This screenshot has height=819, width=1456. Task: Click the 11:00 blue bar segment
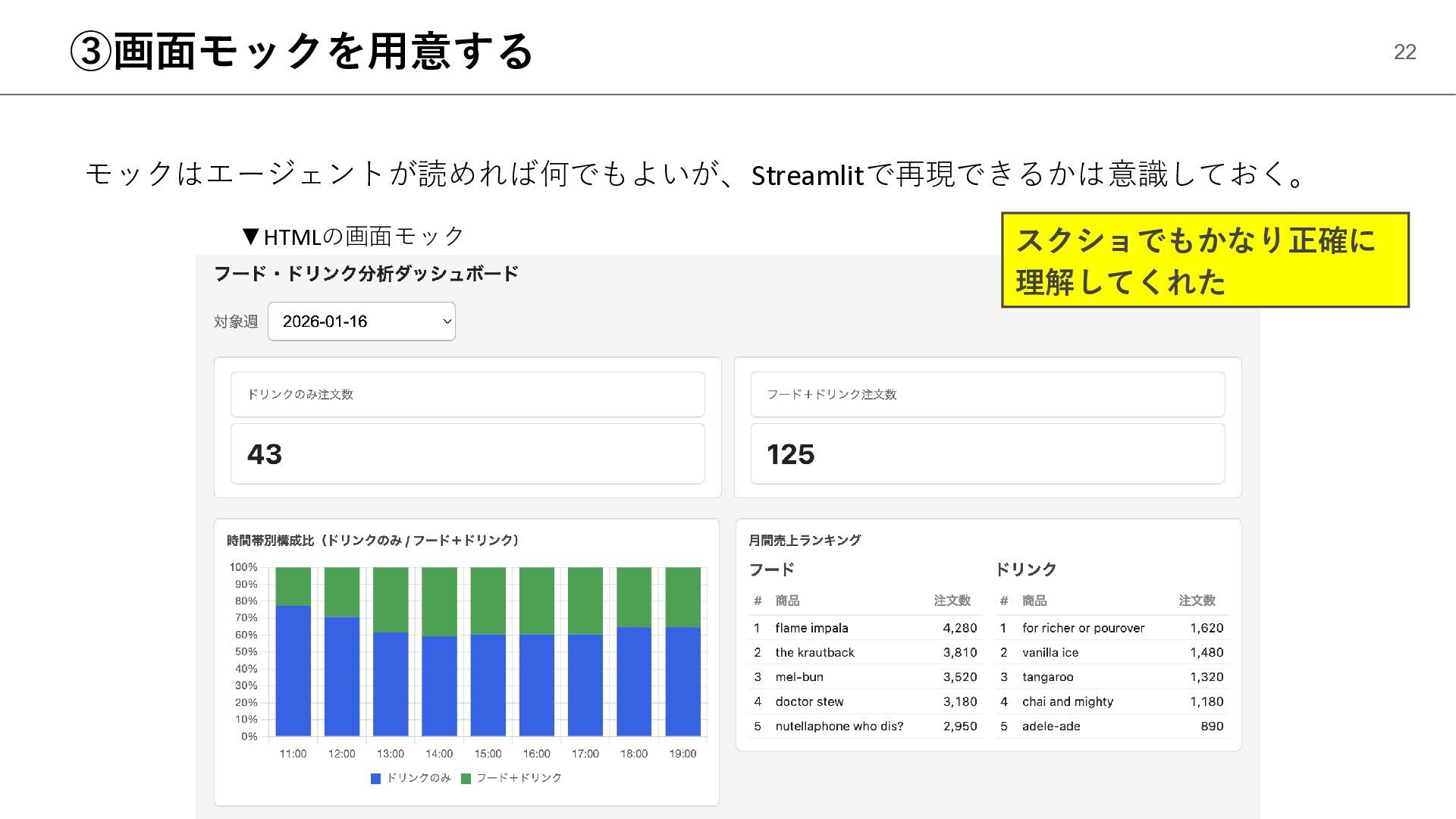[293, 671]
